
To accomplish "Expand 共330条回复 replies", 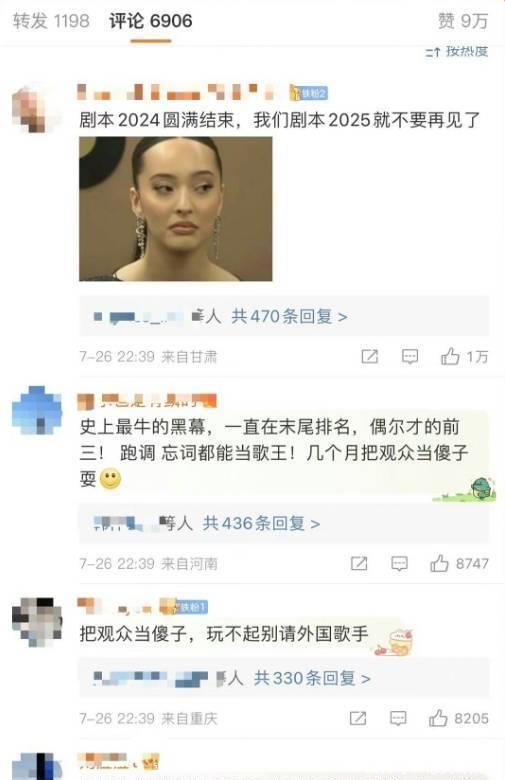I will (x=312, y=678).
